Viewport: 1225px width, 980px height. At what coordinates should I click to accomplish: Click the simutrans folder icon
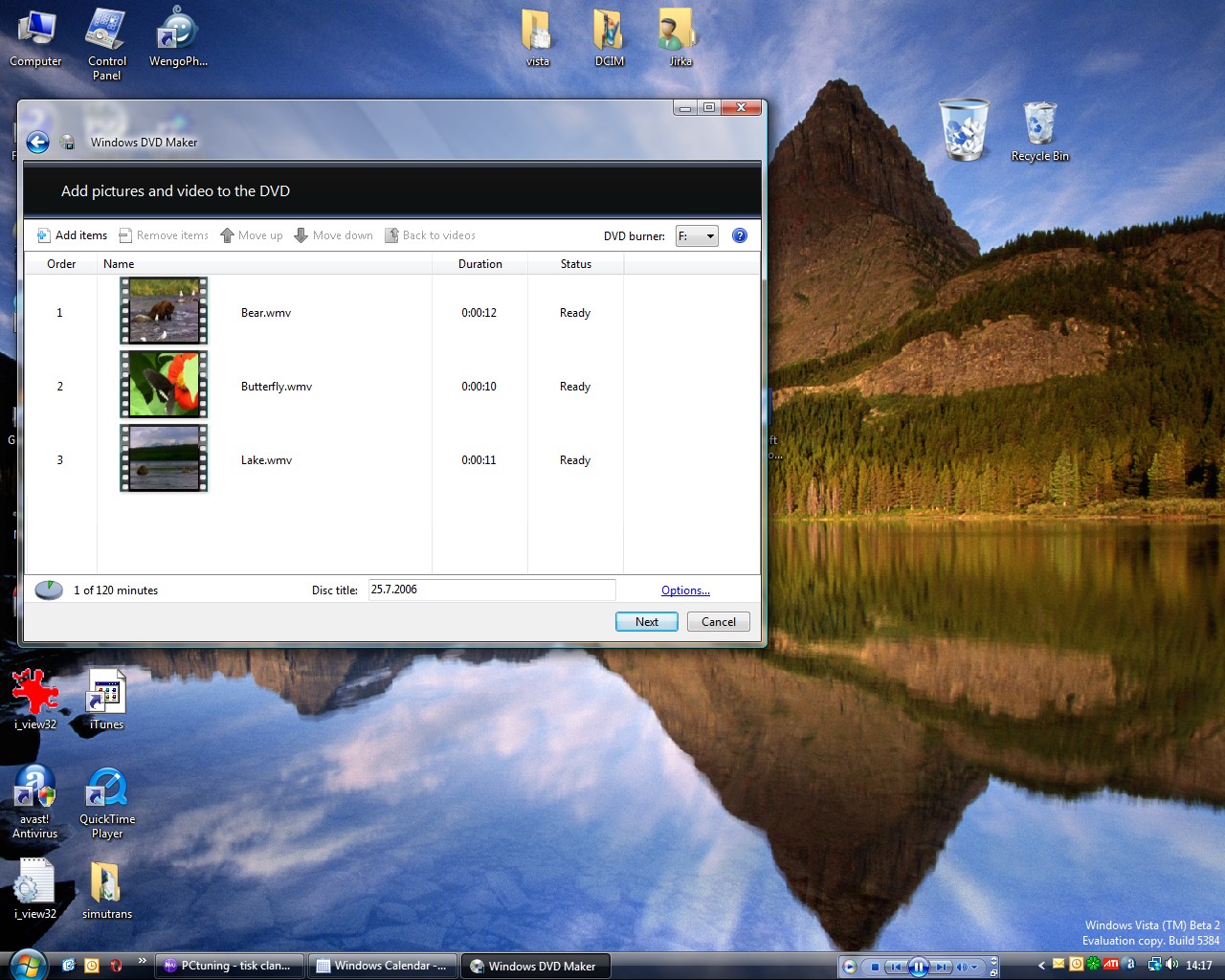pyautogui.click(x=107, y=889)
